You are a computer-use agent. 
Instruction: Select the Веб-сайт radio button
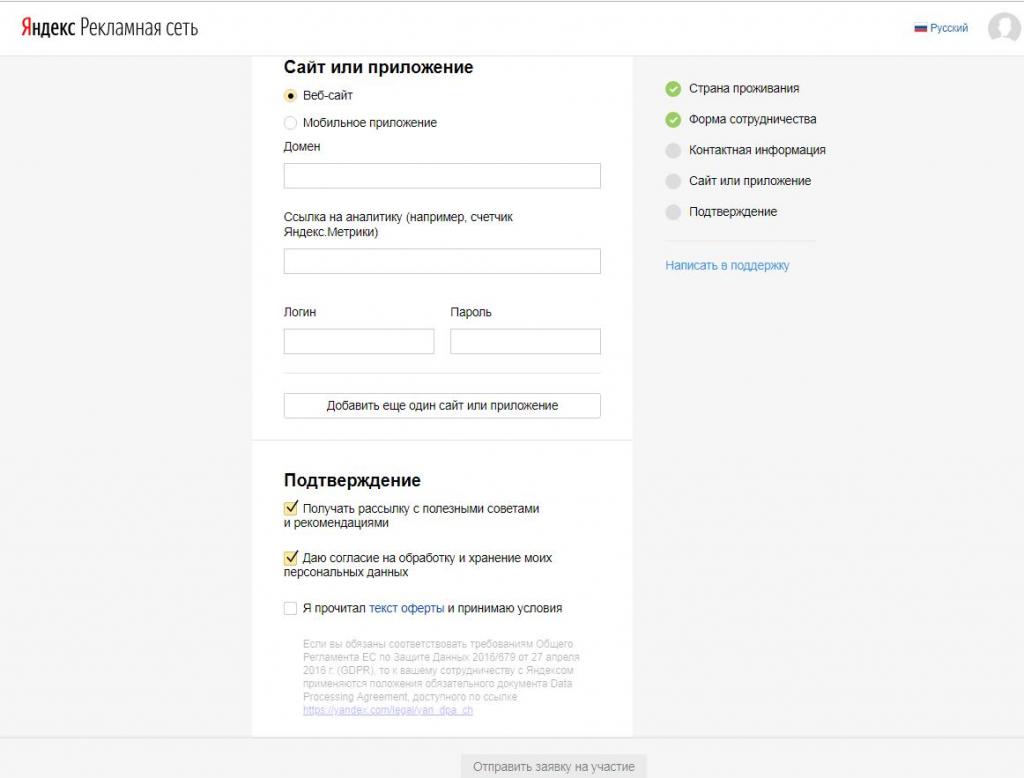click(291, 96)
